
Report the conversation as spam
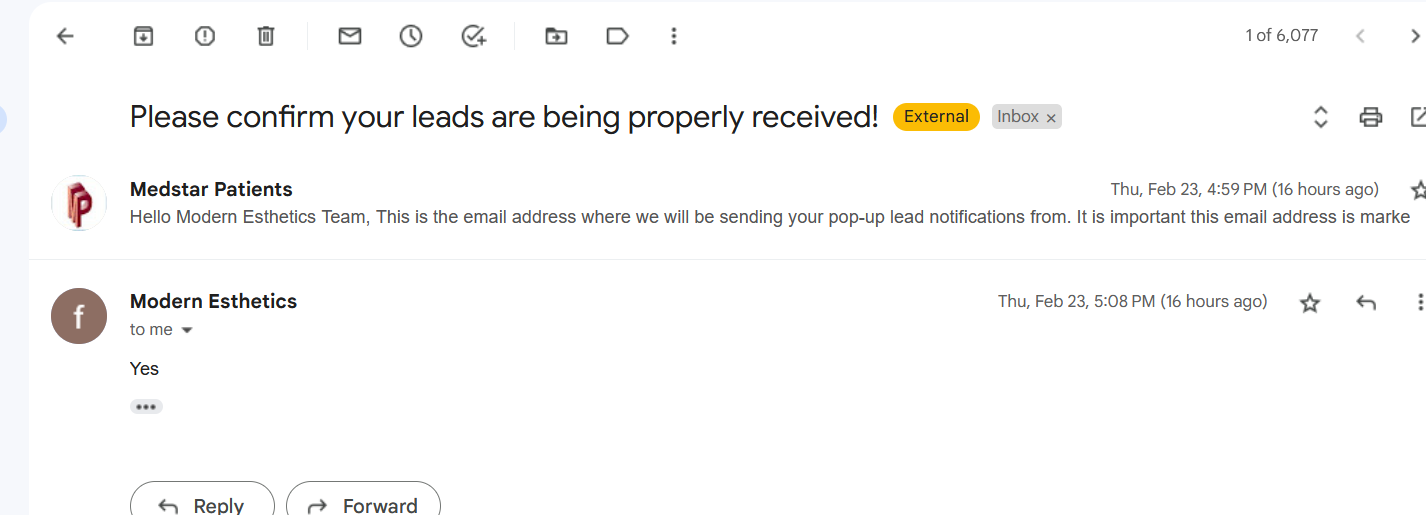pyautogui.click(x=205, y=36)
